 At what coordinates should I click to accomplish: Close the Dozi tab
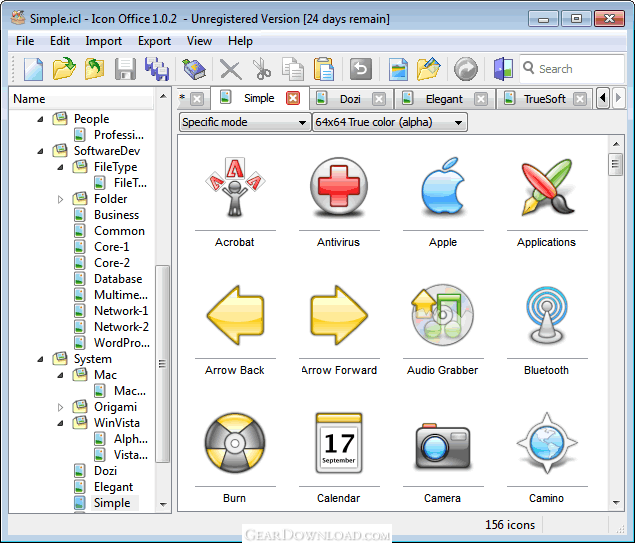pos(379,99)
